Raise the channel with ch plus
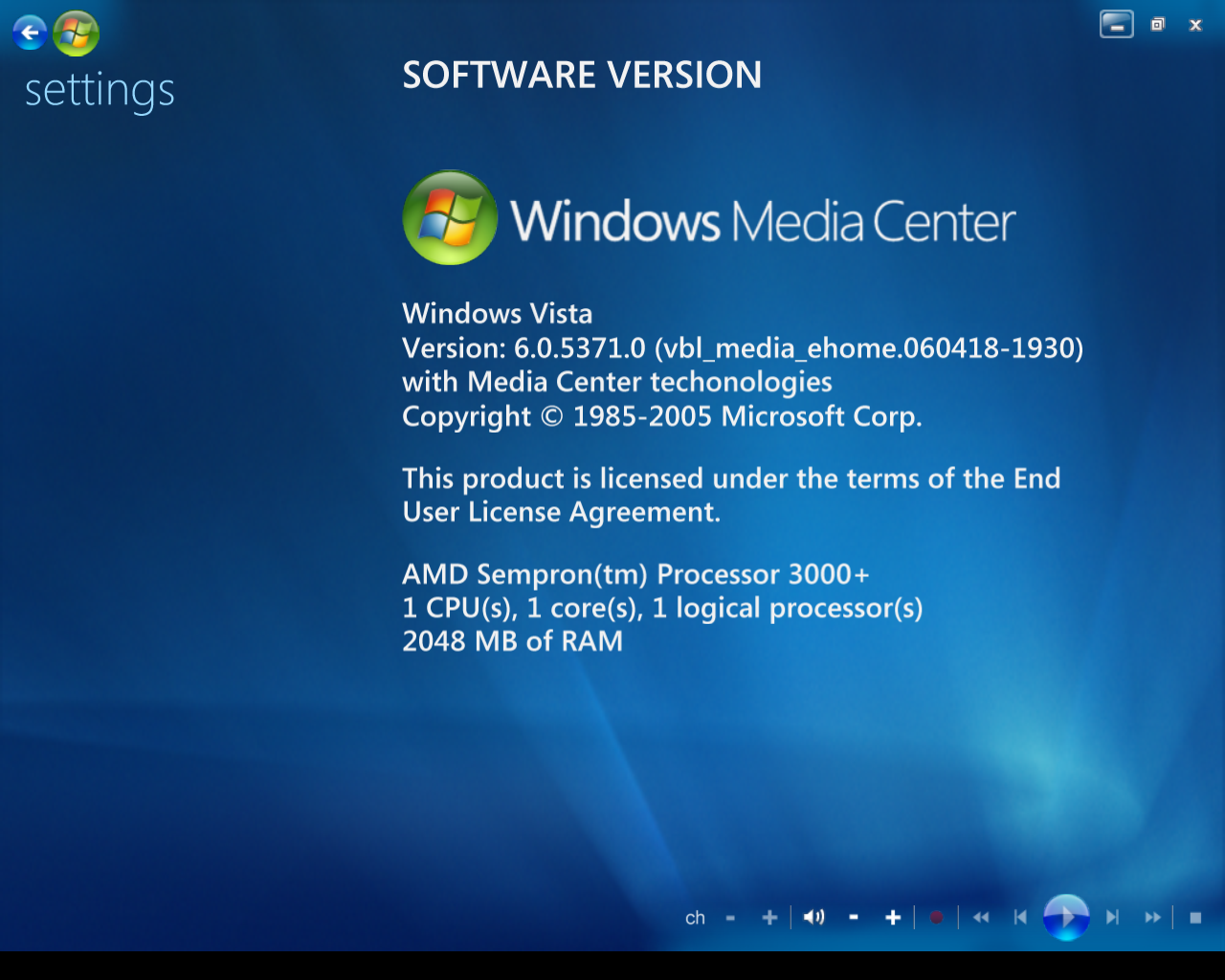This screenshot has height=980, width=1225. coord(769,918)
